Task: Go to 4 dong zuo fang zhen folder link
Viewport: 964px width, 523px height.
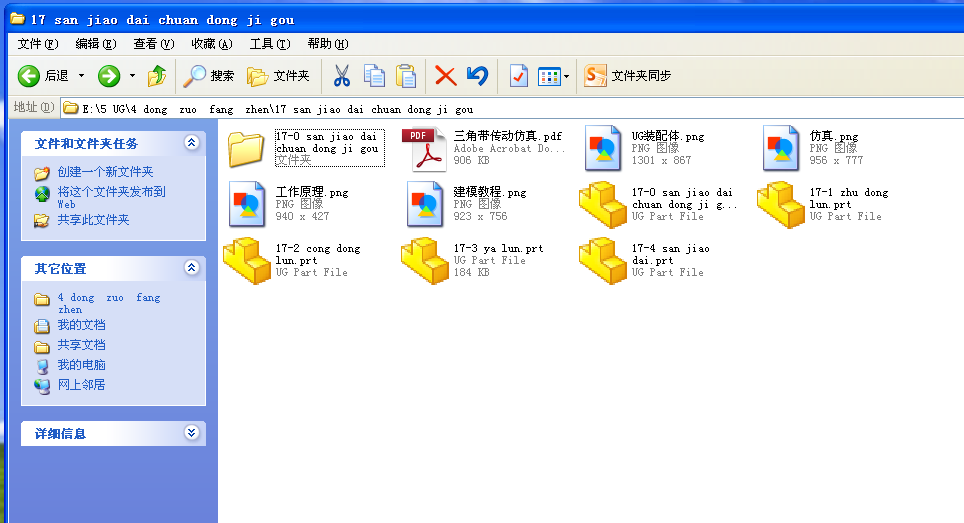Action: coord(109,303)
